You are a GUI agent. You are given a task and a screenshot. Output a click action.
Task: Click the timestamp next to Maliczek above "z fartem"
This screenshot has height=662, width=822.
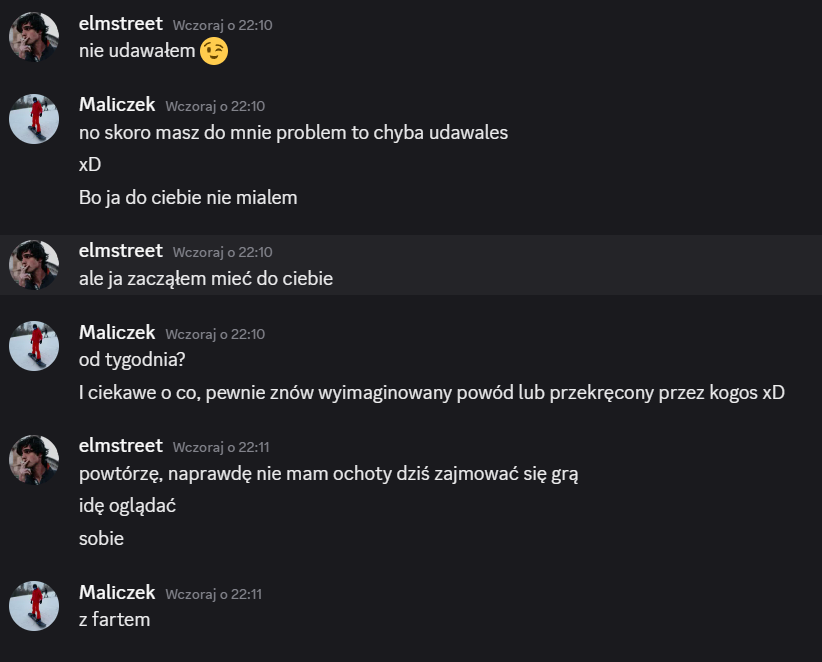click(x=213, y=593)
